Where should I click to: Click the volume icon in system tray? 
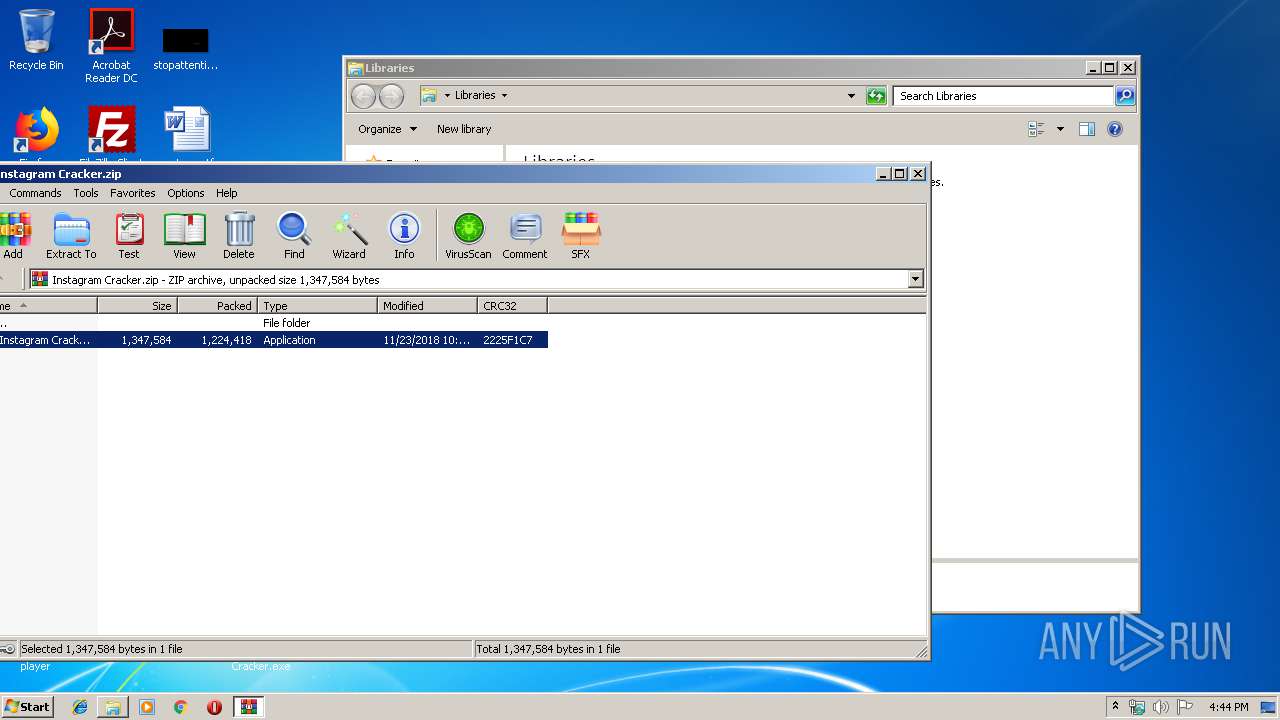pyautogui.click(x=1160, y=707)
